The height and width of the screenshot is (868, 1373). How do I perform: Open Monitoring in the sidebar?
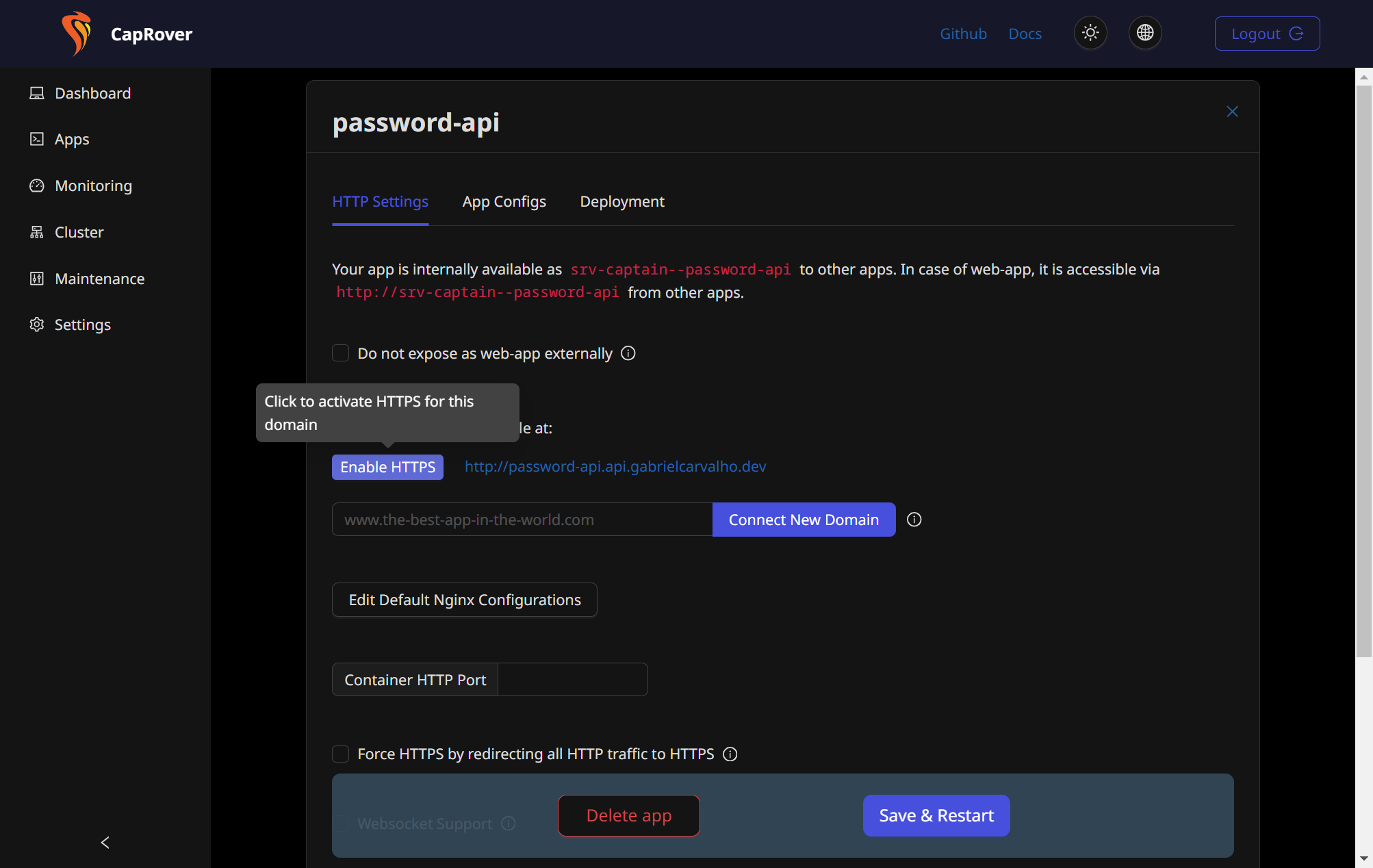click(93, 186)
